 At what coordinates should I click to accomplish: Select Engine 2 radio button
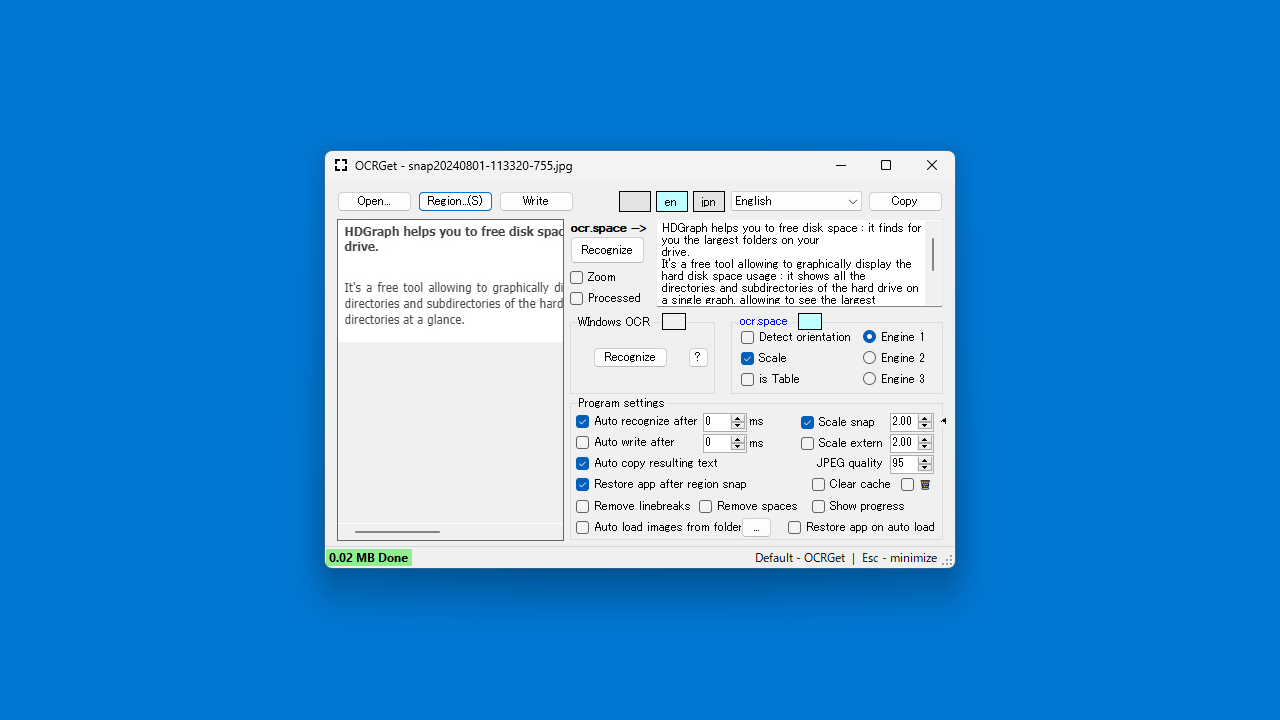coord(870,358)
